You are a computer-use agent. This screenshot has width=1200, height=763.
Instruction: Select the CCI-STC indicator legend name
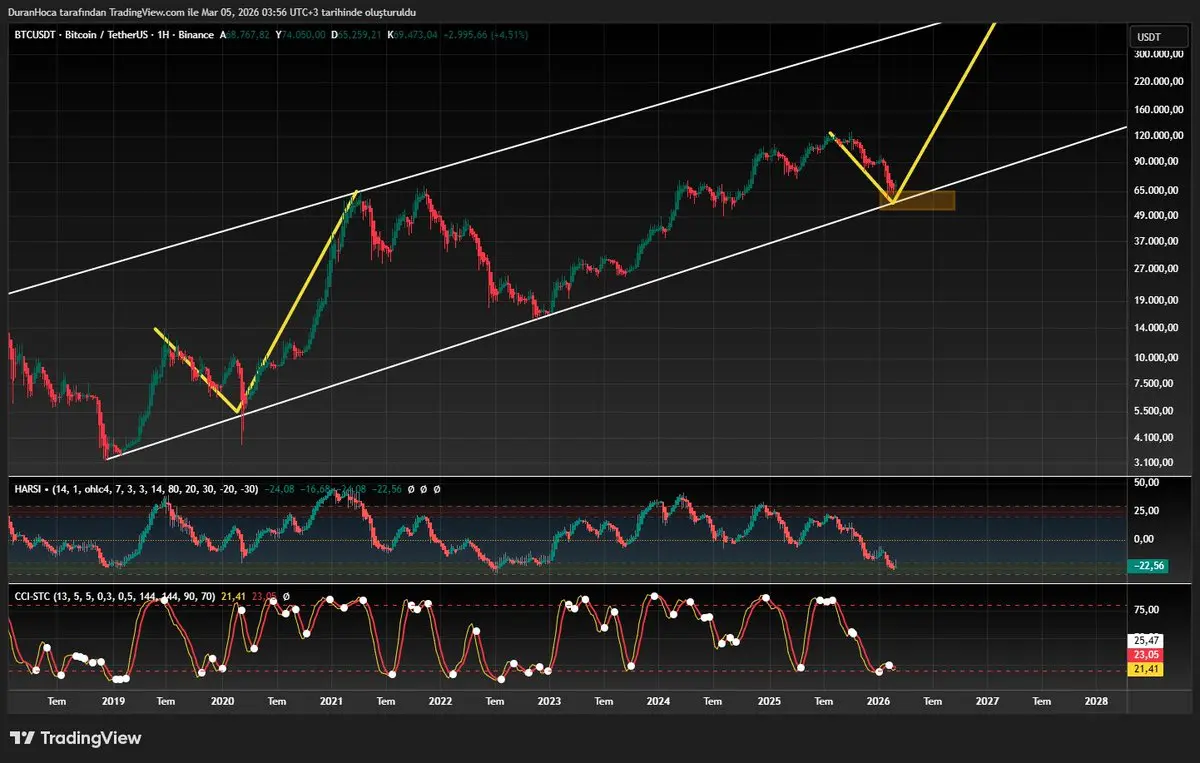point(32,596)
